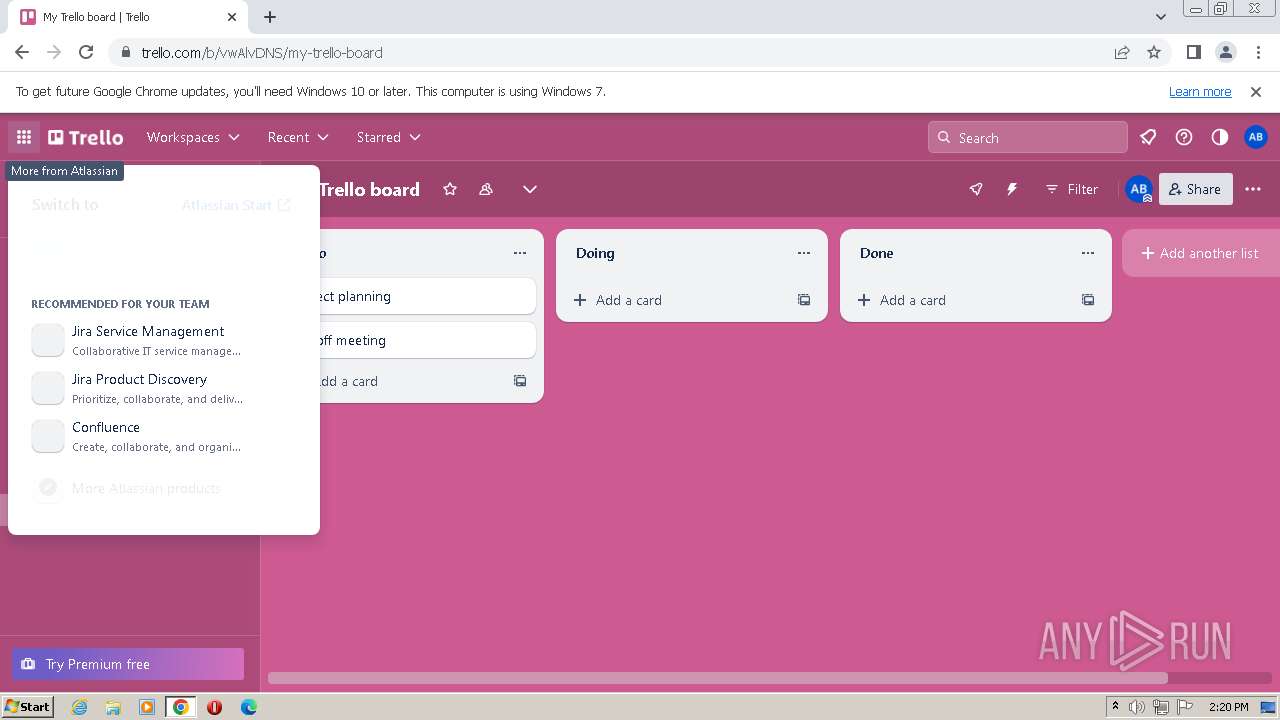Viewport: 1280px width, 720px height.
Task: Create card from template in Done list
Action: [x=1088, y=300]
